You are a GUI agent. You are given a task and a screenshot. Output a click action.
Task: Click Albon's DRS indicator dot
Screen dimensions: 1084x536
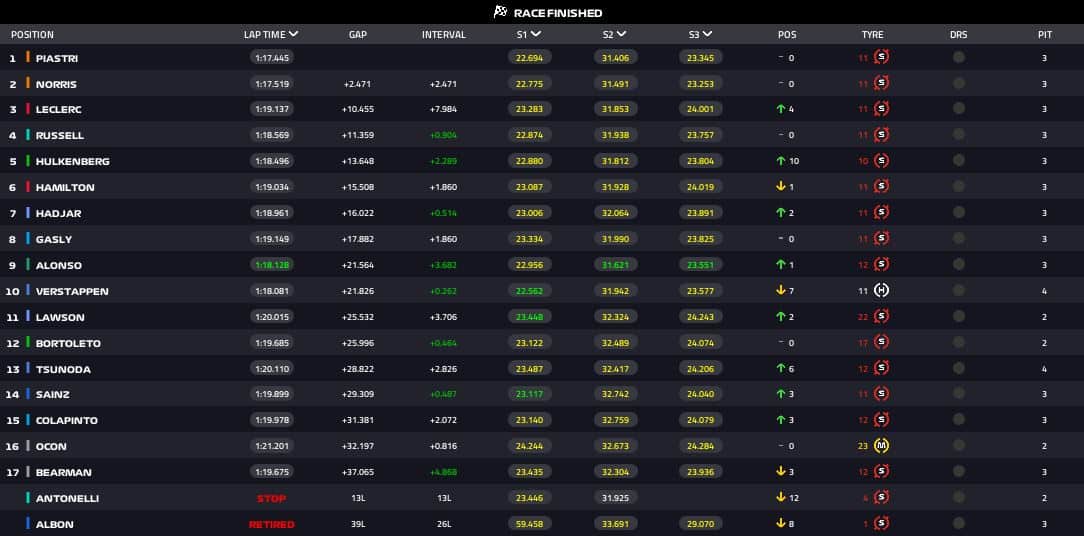click(959, 524)
